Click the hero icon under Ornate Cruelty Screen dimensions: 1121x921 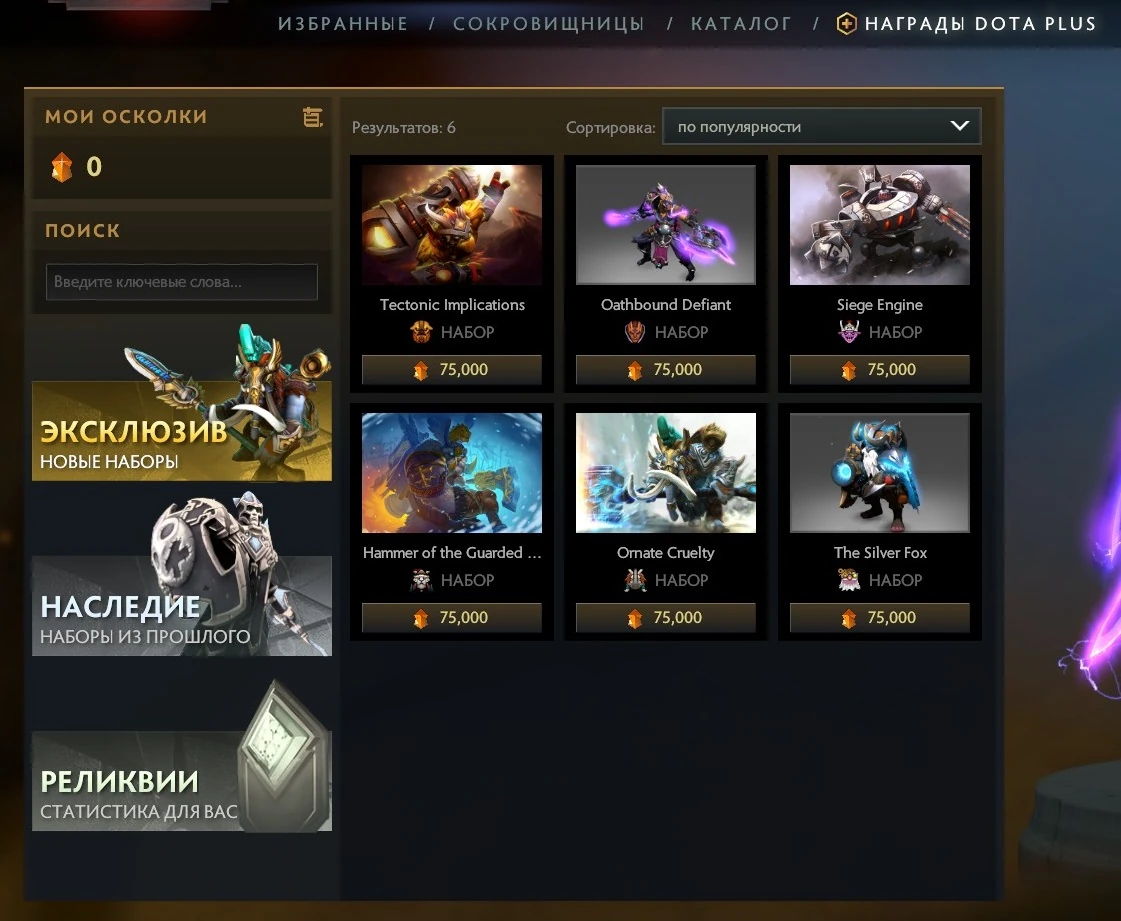pyautogui.click(x=635, y=580)
